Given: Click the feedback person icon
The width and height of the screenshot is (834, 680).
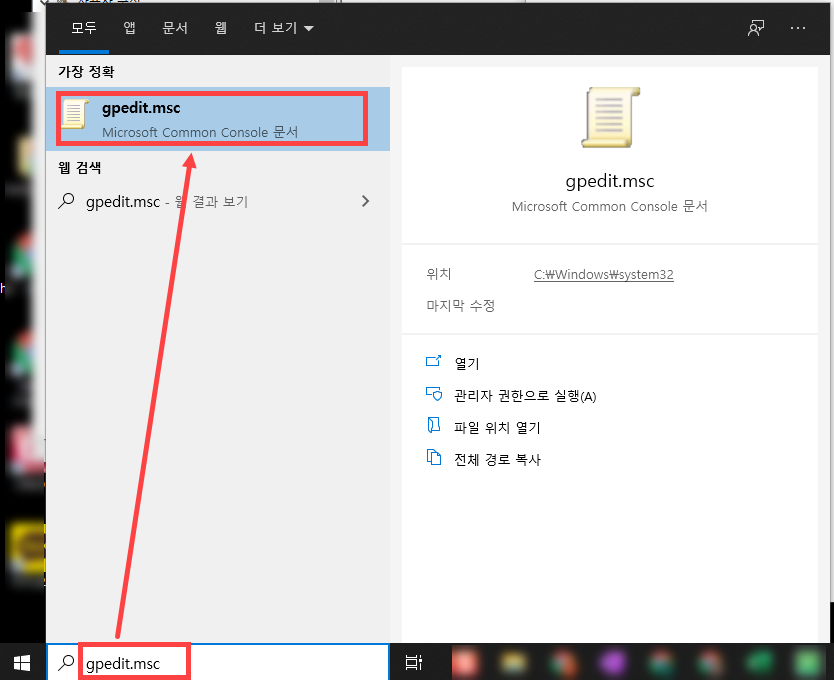Looking at the screenshot, I should coord(755,28).
